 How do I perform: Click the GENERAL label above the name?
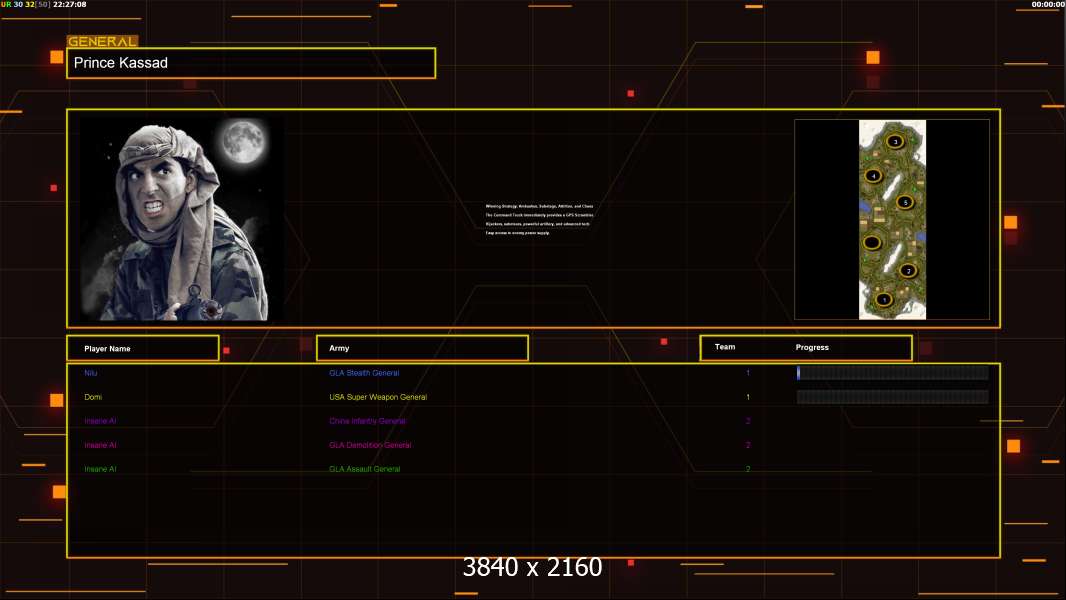click(x=102, y=41)
